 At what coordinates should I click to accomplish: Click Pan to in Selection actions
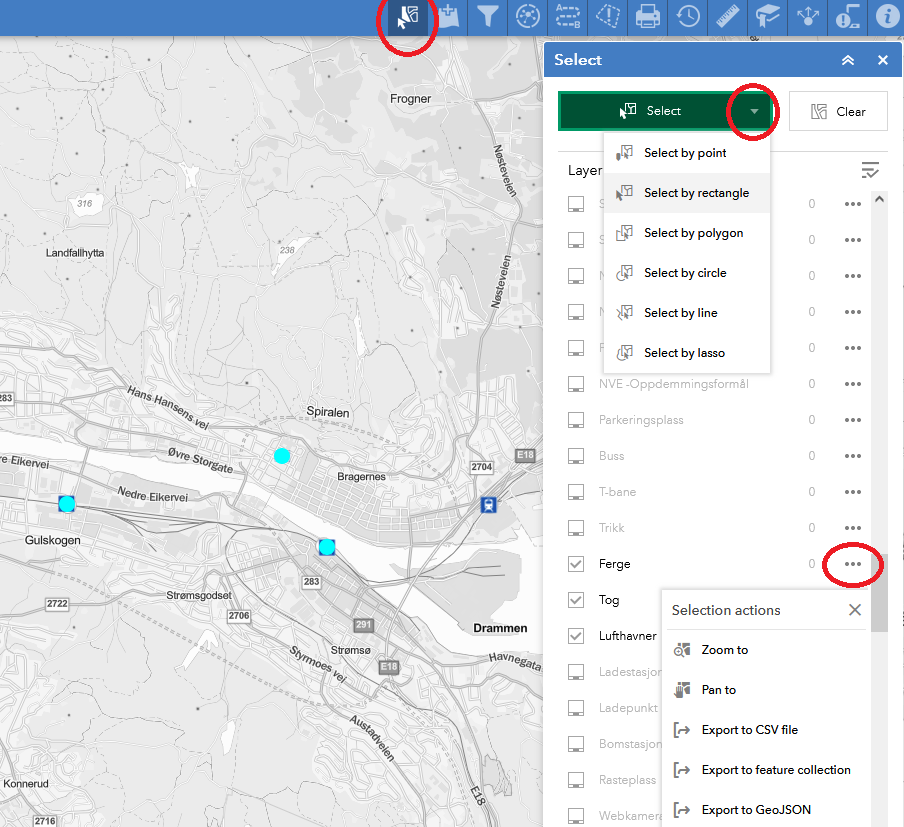718,690
